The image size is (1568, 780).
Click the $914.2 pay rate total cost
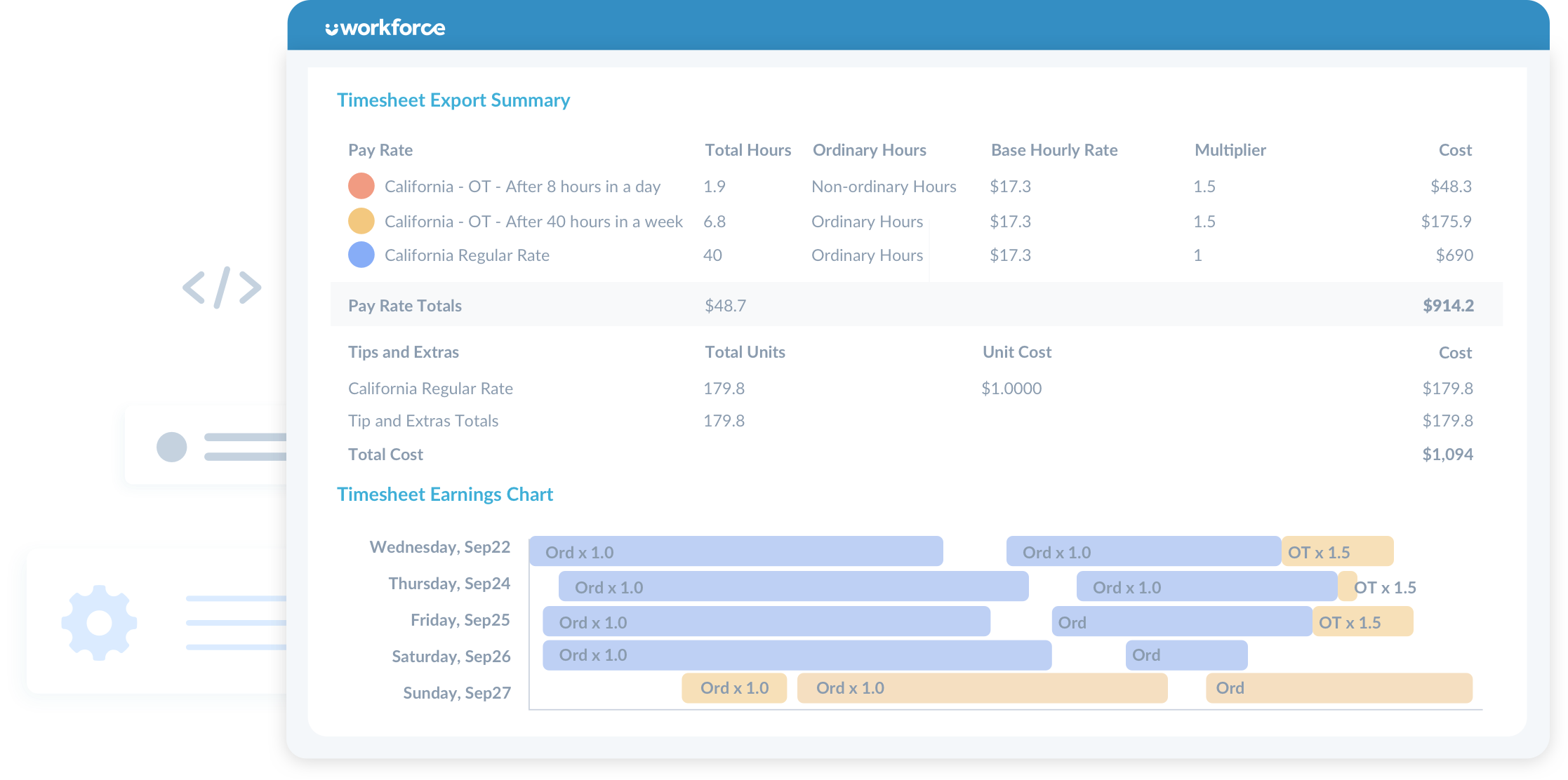(x=1447, y=306)
